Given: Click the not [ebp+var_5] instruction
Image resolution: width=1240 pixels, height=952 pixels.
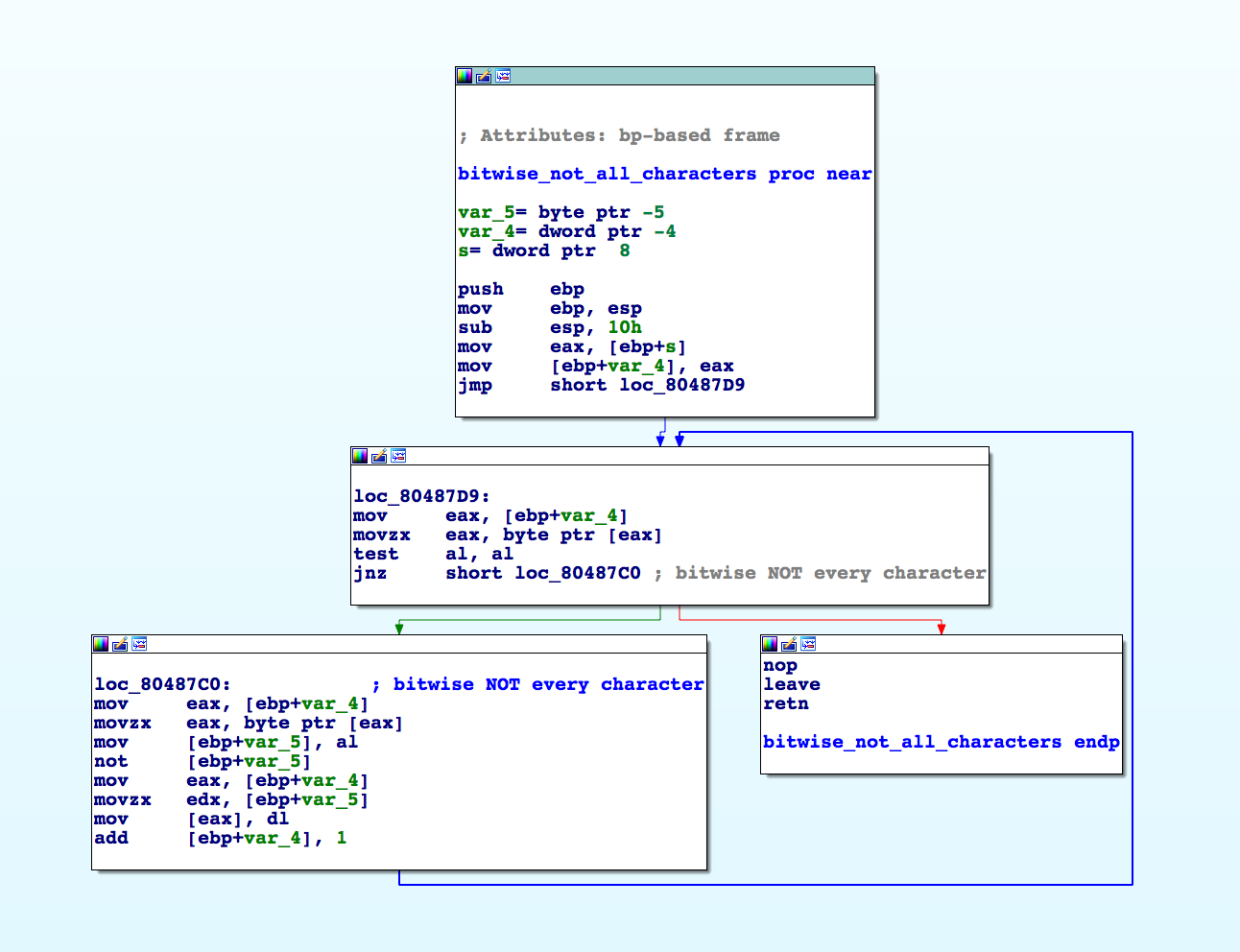Looking at the screenshot, I should point(202,761).
